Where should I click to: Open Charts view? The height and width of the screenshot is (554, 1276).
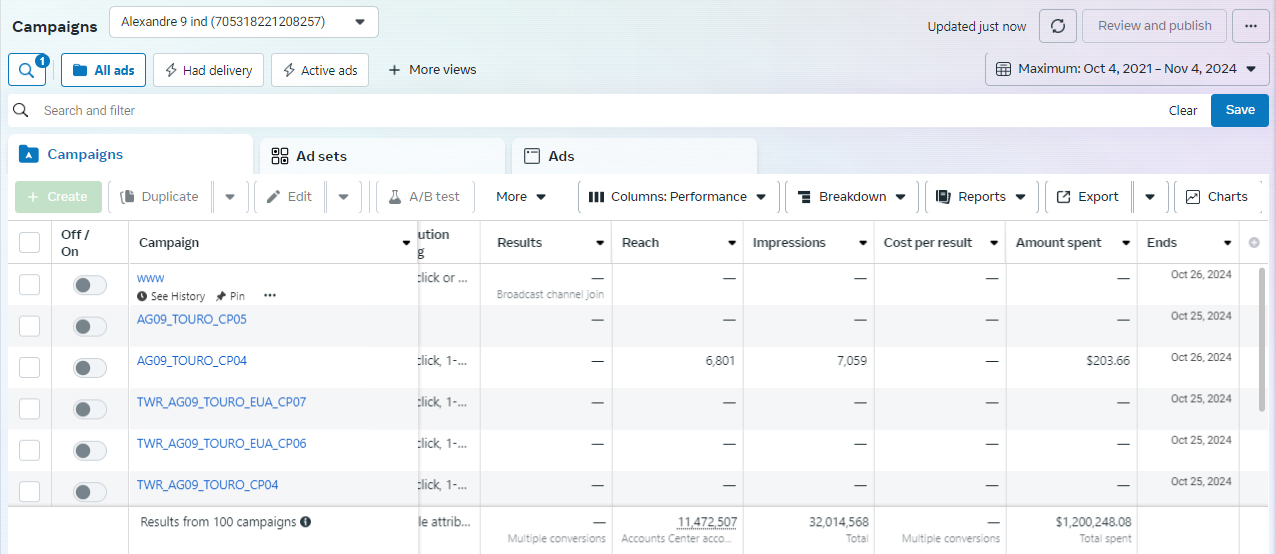point(1217,197)
